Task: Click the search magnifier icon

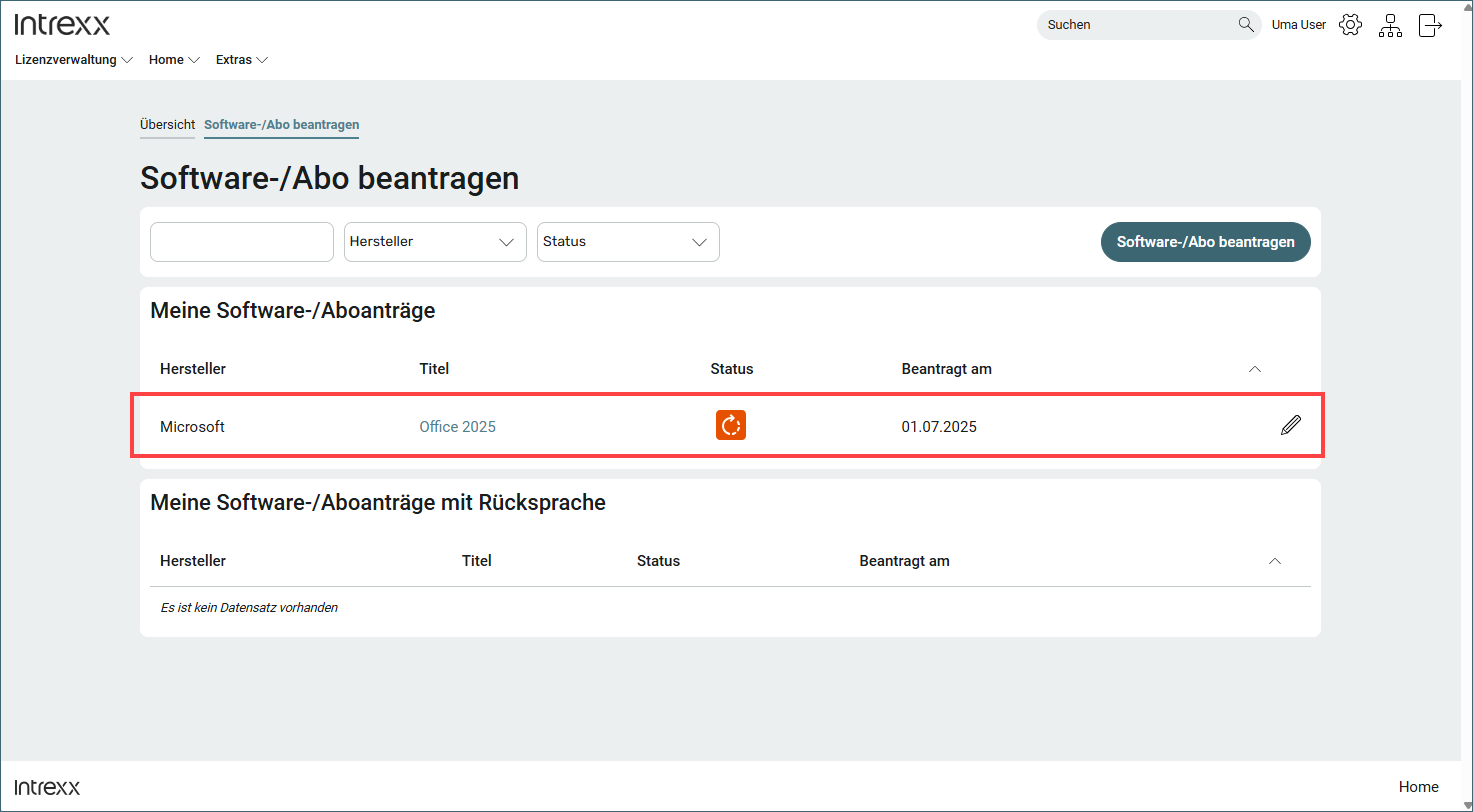Action: 1246,25
